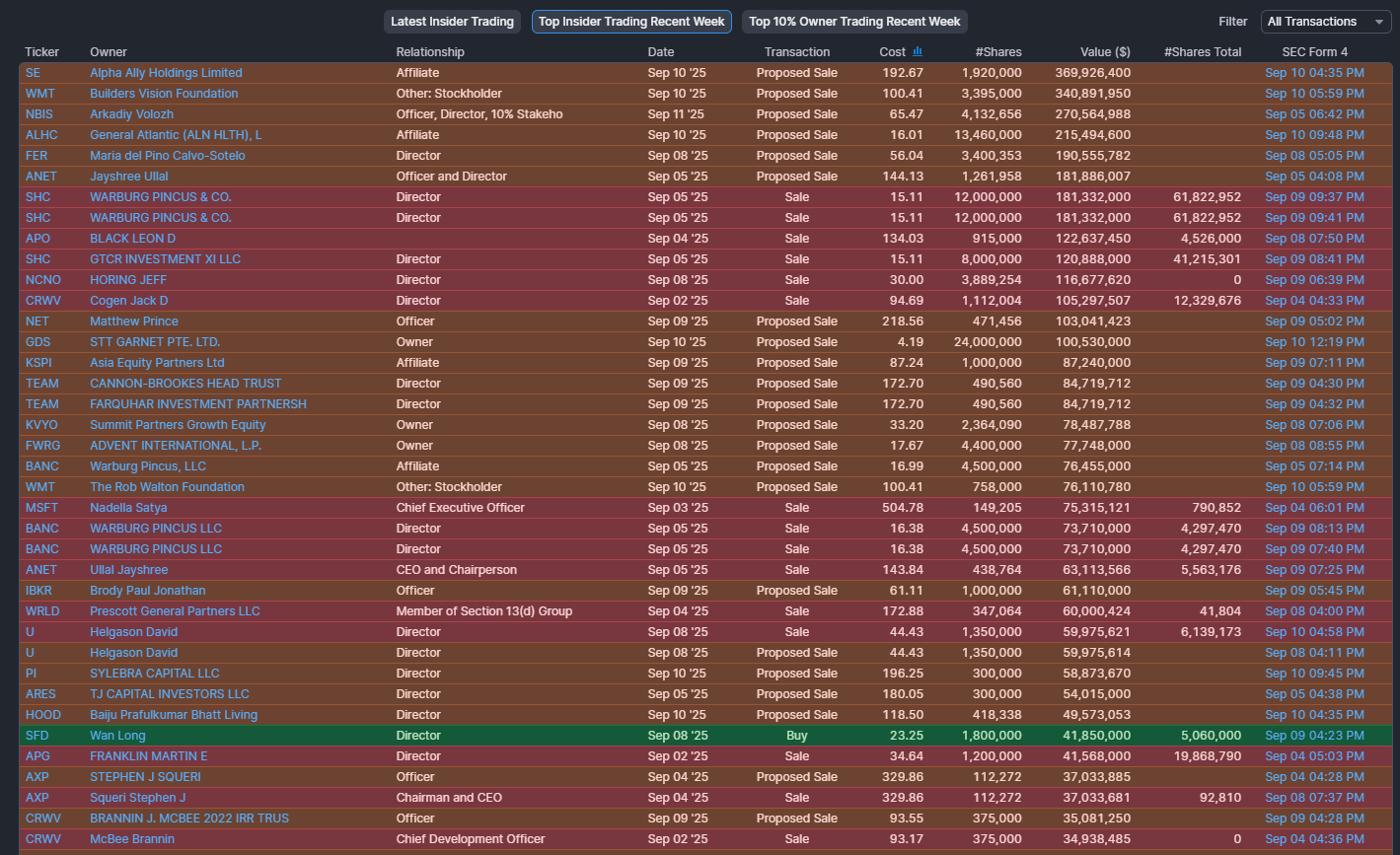Click the sort chart icon next to Cost
Image resolution: width=1400 pixels, height=855 pixels.
[918, 51]
